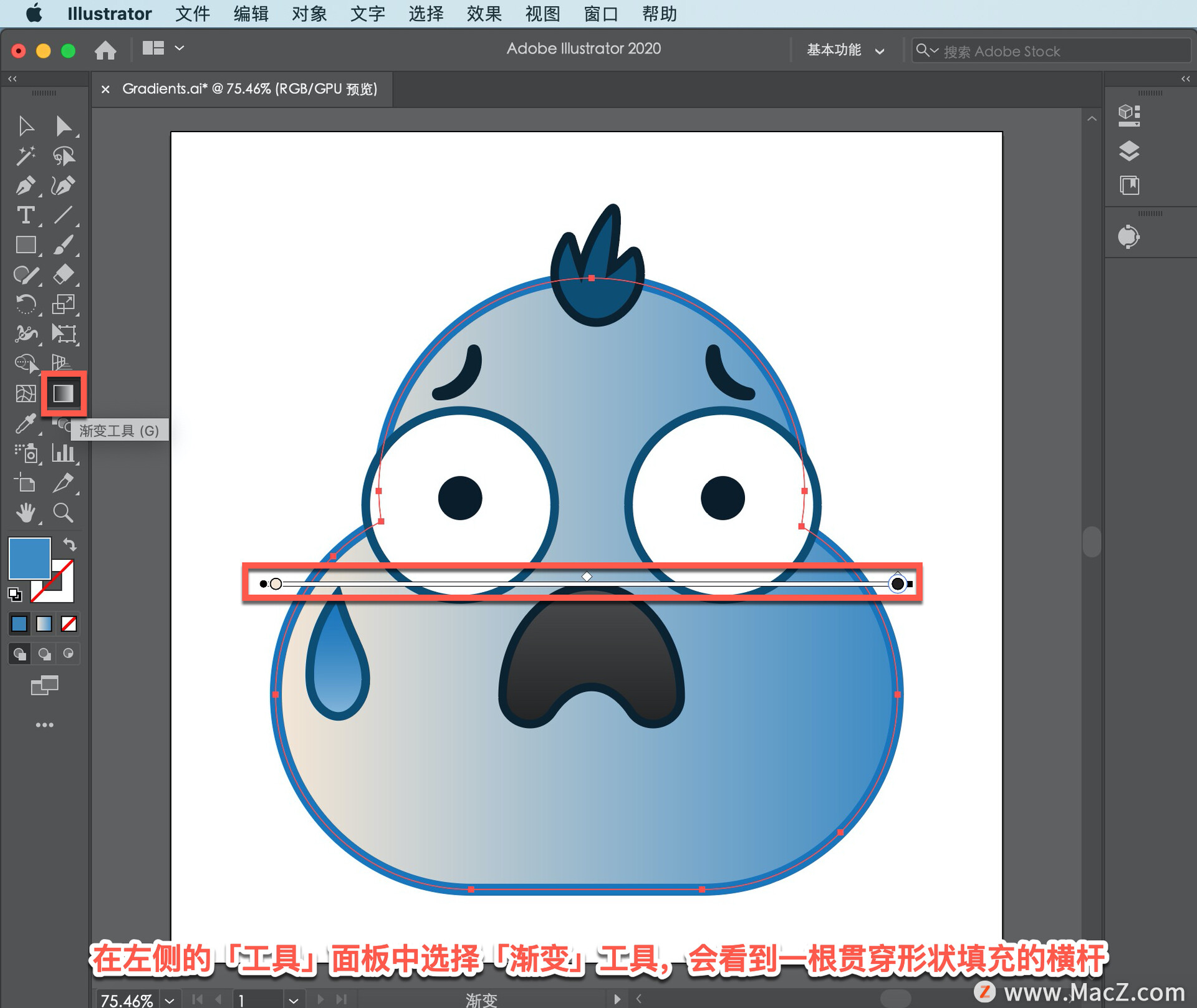Open the 窗口 menu
The image size is (1197, 1008).
pyautogui.click(x=600, y=14)
